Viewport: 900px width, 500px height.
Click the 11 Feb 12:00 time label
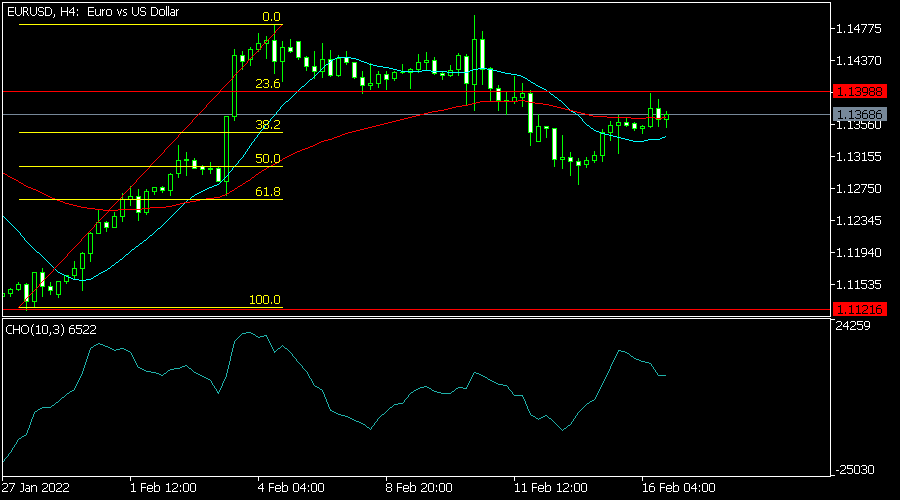(550, 488)
